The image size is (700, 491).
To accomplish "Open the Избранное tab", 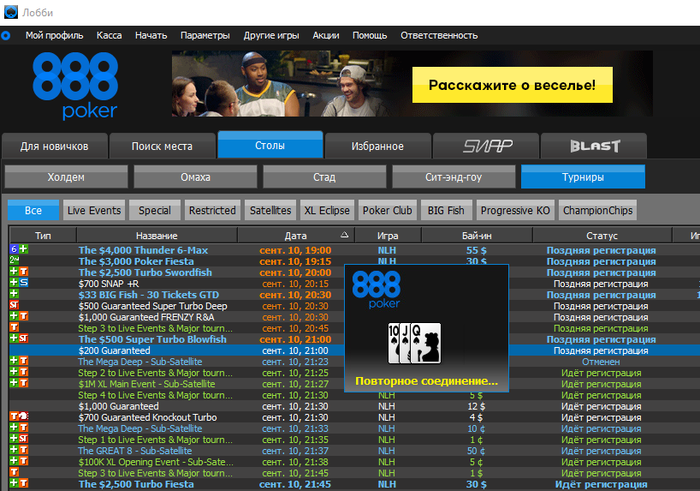I will [x=378, y=146].
